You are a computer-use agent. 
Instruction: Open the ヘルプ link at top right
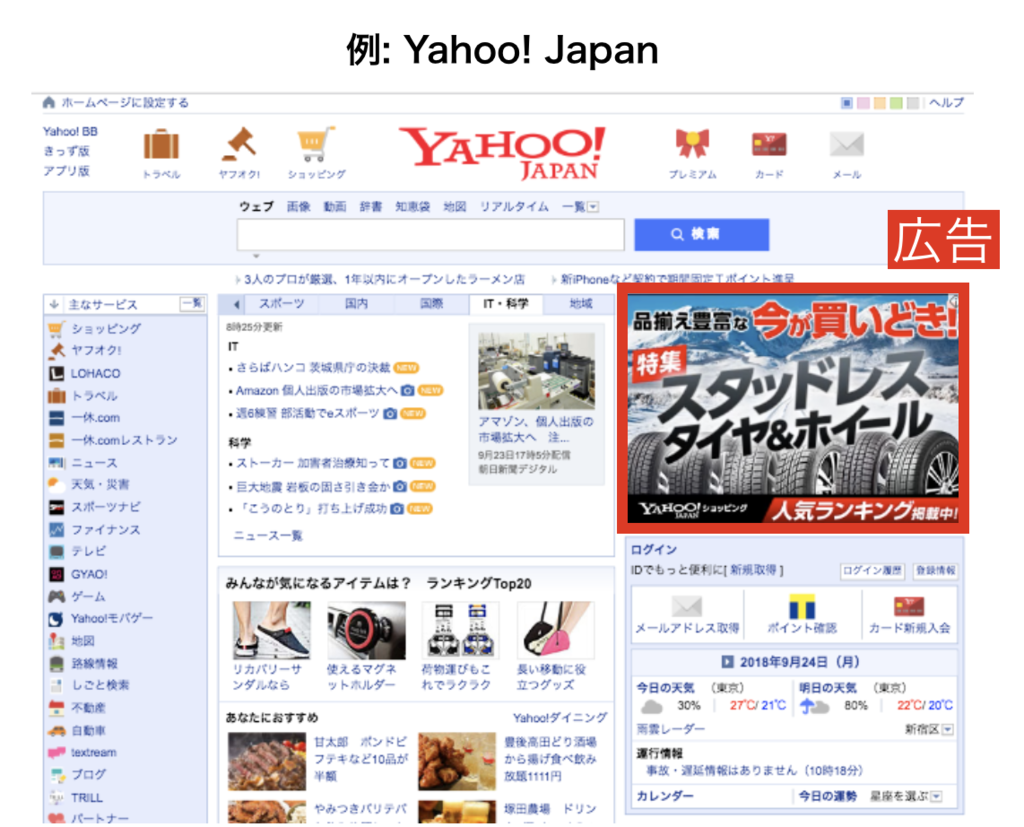(946, 103)
